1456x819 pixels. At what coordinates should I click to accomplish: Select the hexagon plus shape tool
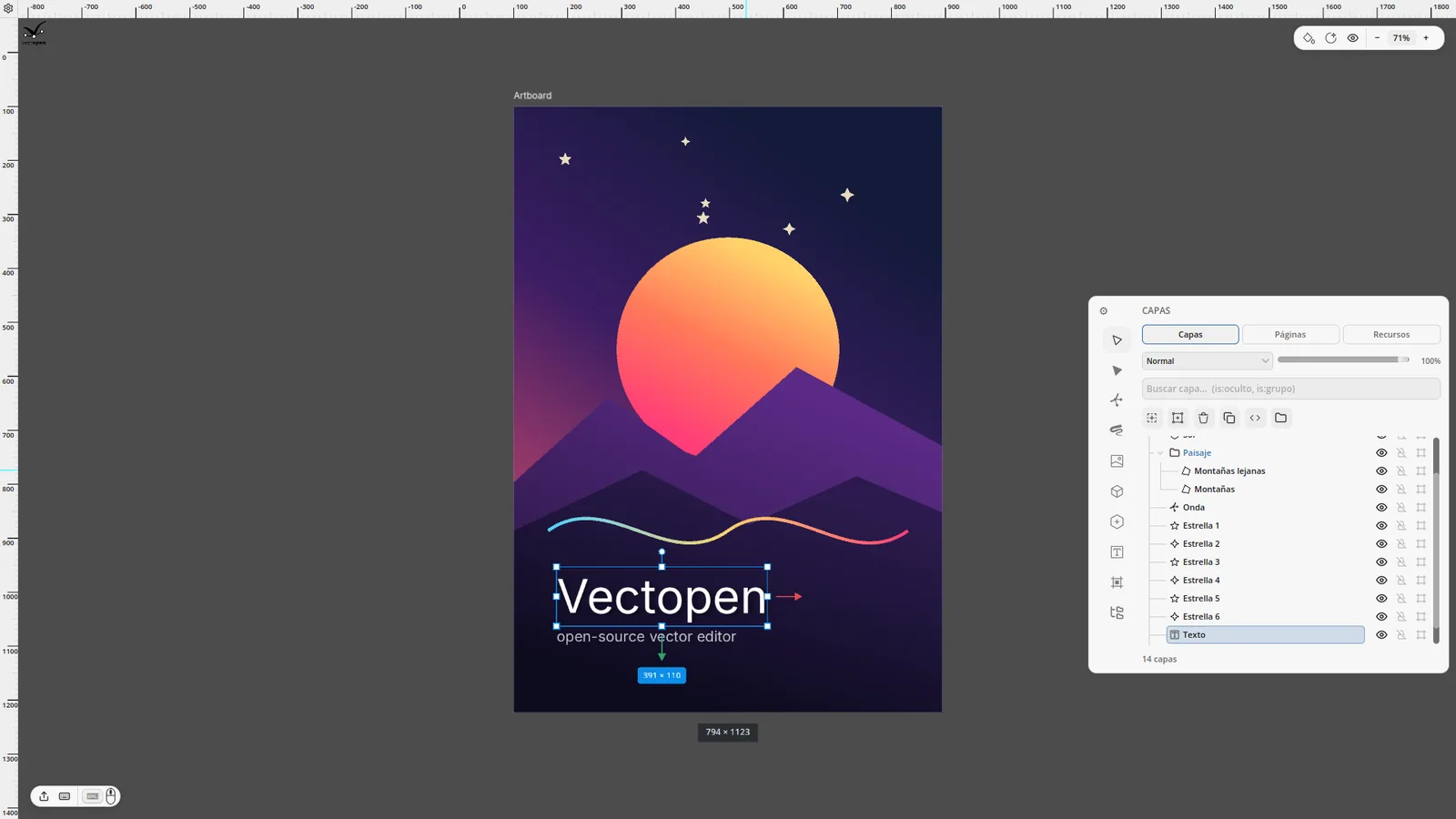pyautogui.click(x=1117, y=521)
